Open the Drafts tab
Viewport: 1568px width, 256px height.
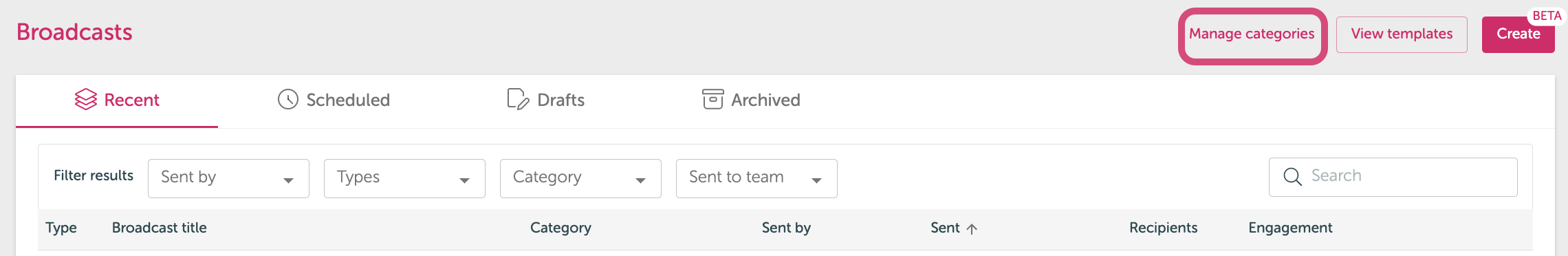coord(546,100)
